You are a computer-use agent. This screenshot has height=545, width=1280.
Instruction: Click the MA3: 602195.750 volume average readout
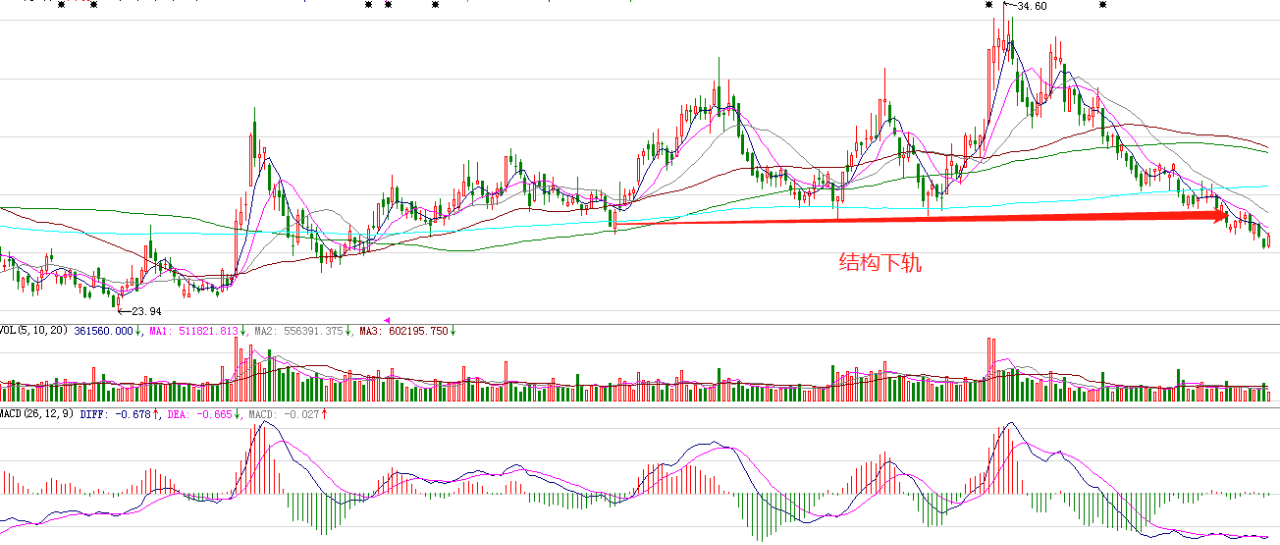[x=404, y=331]
